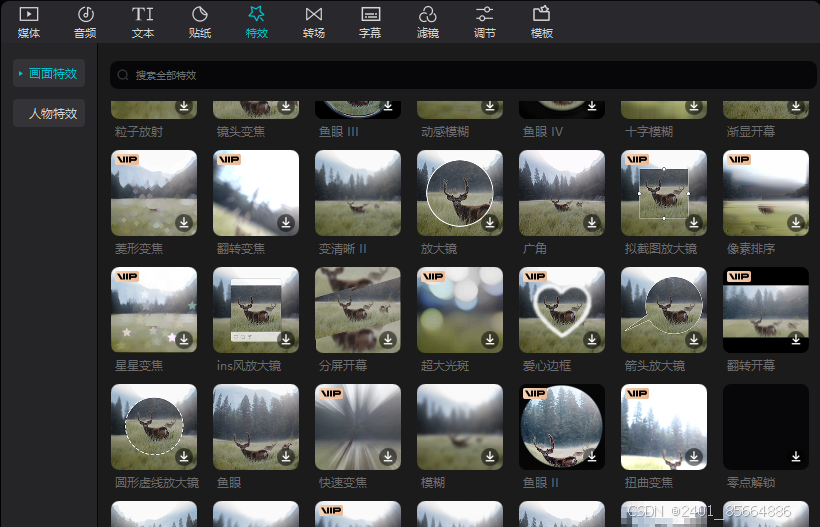Open the 转场 transitions tab
This screenshot has width=820, height=527.
pos(314,22)
